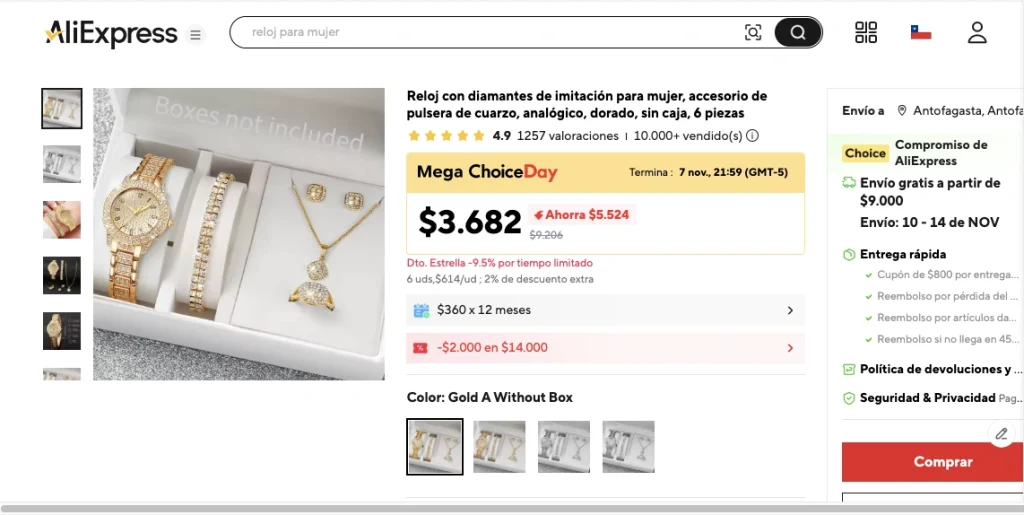This screenshot has height=515, width=1024.
Task: Open the hamburger categories menu
Action: [x=196, y=35]
